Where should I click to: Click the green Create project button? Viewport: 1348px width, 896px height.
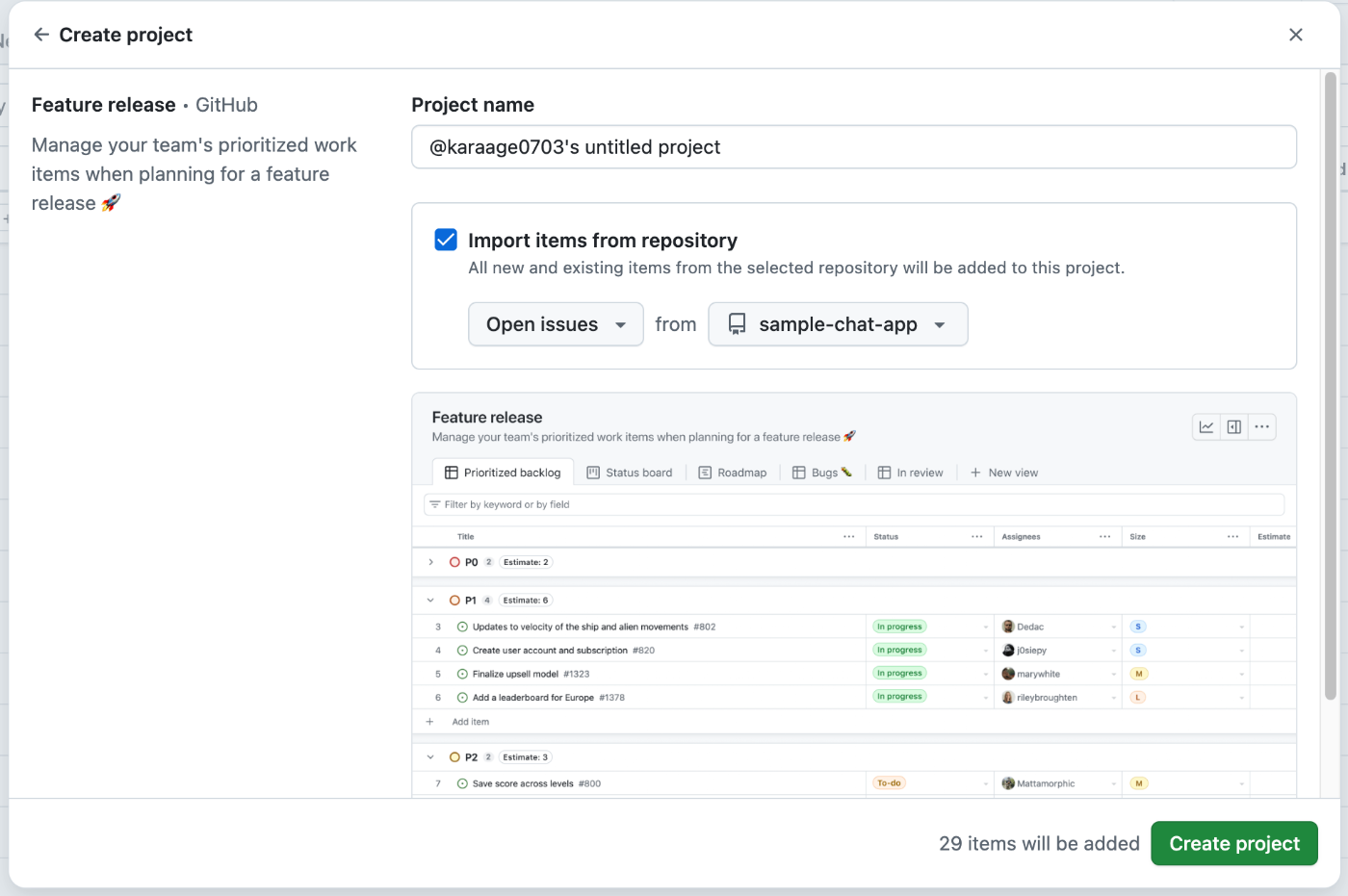pyautogui.click(x=1233, y=844)
